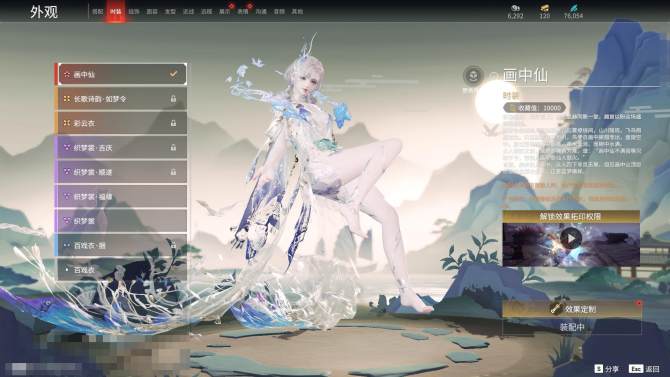The height and width of the screenshot is (377, 670).
Task: Open the 表情 tab with red badge
Action: click(x=243, y=12)
